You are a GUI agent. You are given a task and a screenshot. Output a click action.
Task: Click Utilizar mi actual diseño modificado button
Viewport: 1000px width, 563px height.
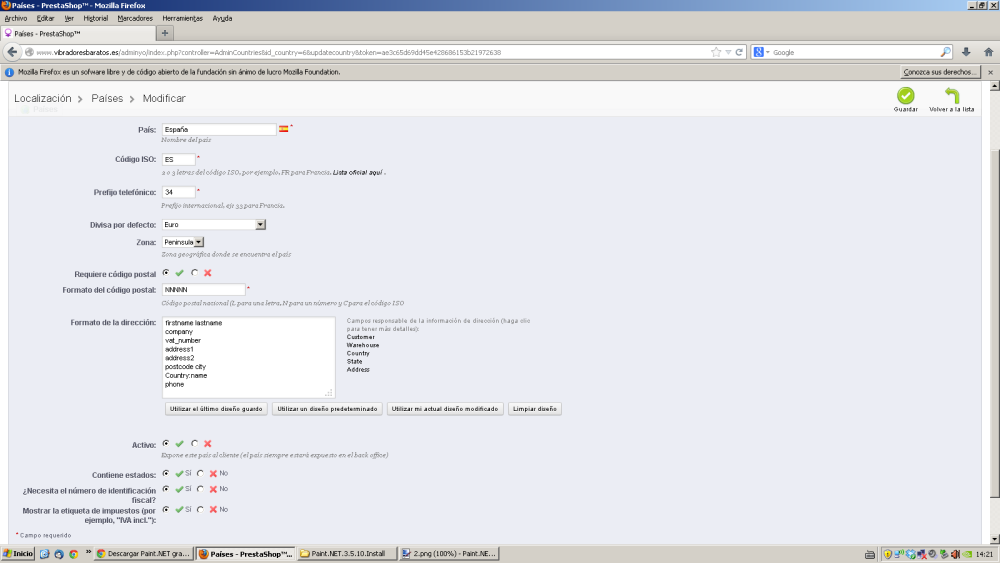[445, 409]
